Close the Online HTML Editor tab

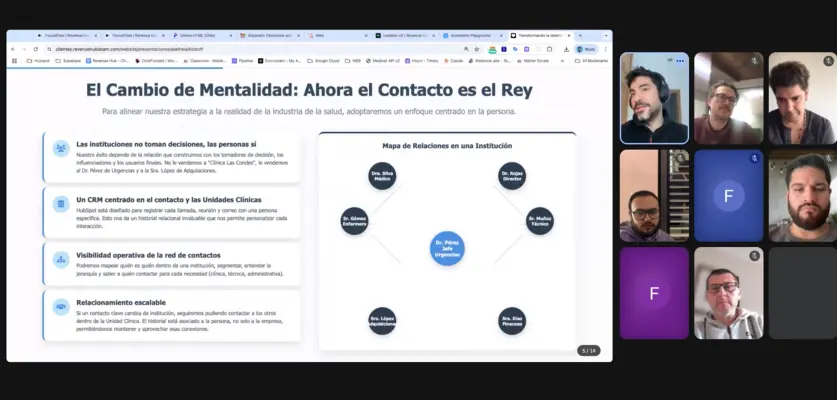[231, 35]
